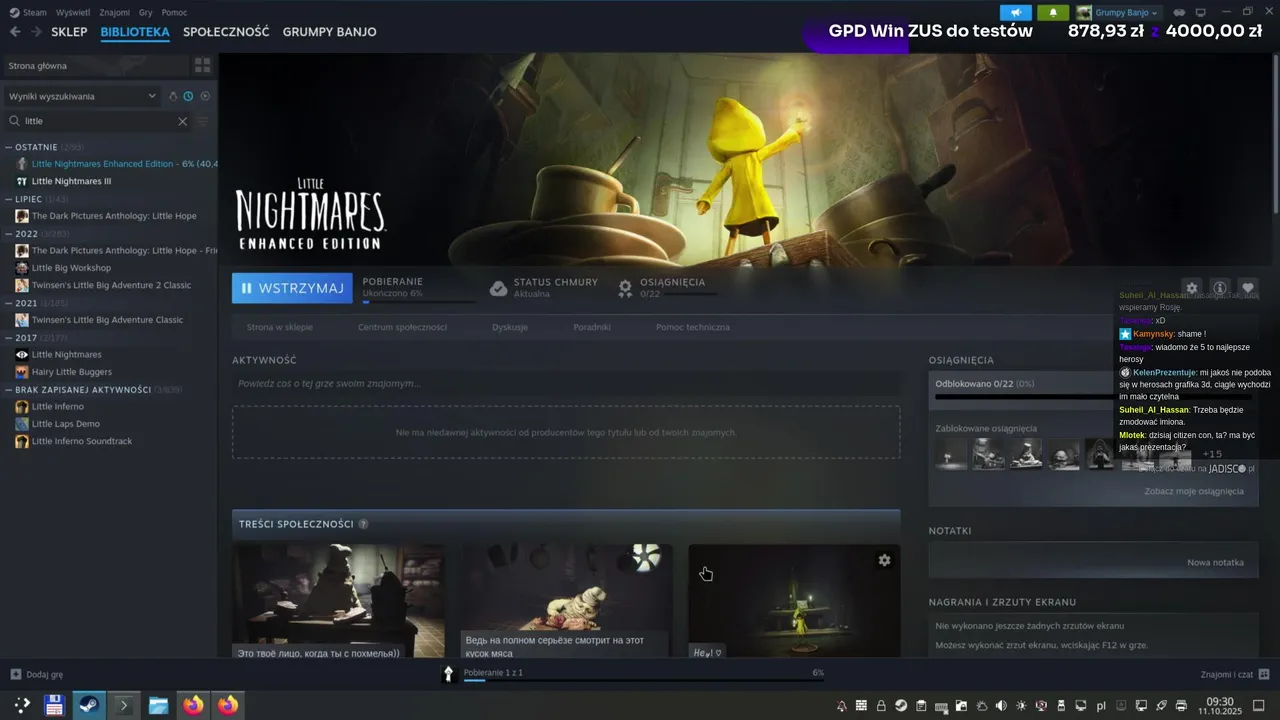Collapse the 2021 group
1280x720 pixels.
(x=9, y=303)
